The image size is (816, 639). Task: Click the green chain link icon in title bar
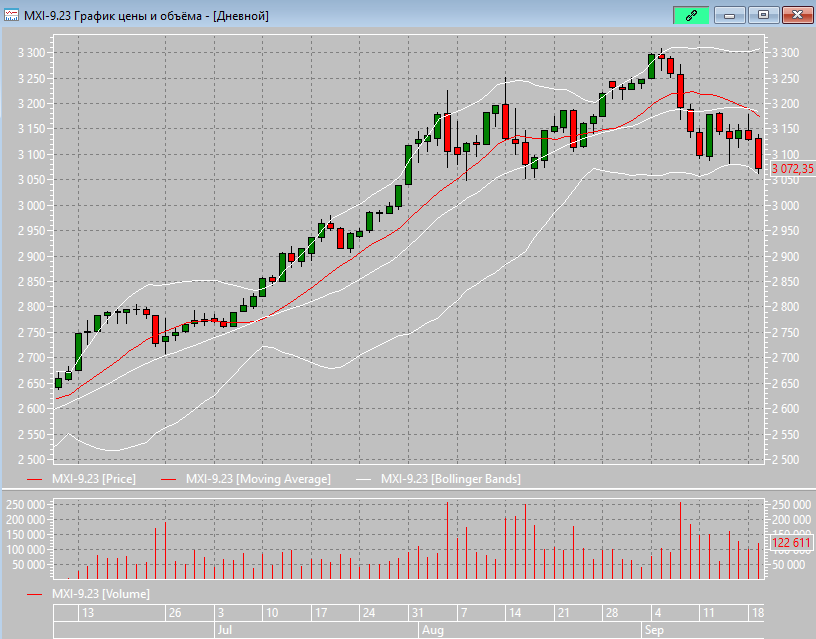(x=691, y=15)
